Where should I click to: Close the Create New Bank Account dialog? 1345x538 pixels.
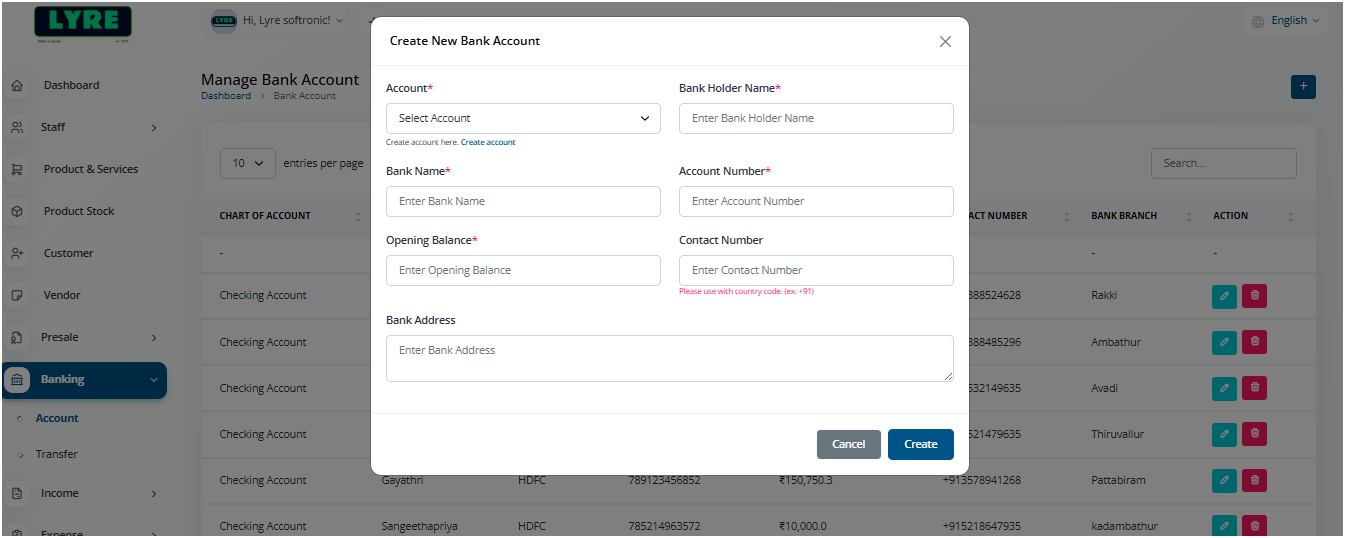(945, 42)
